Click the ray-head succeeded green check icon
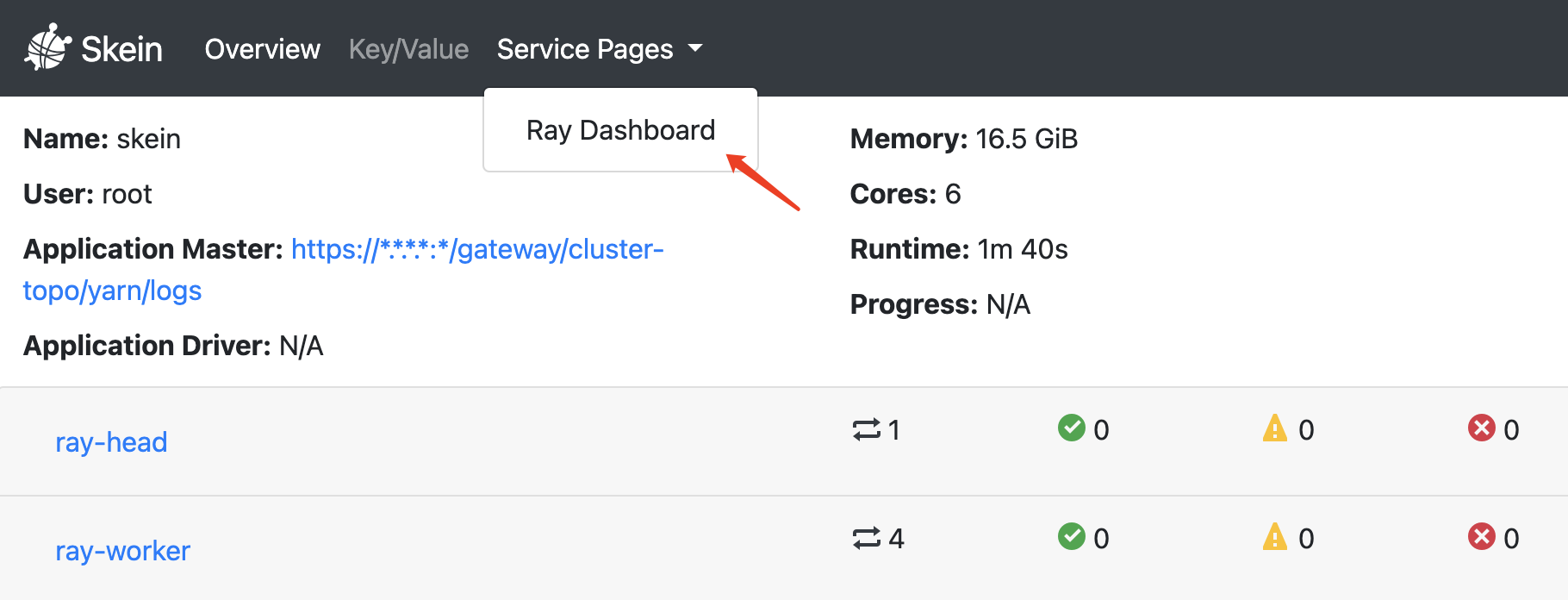1568x600 pixels. pos(1071,428)
